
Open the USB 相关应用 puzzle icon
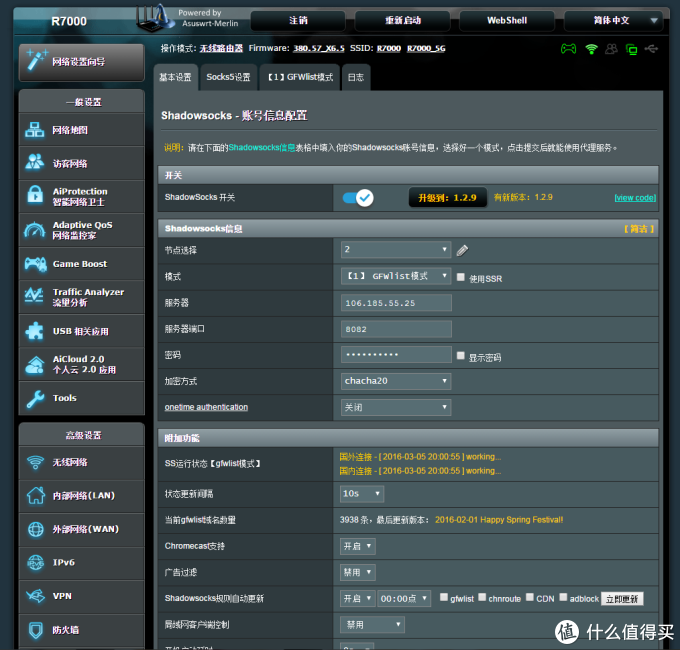coord(35,331)
